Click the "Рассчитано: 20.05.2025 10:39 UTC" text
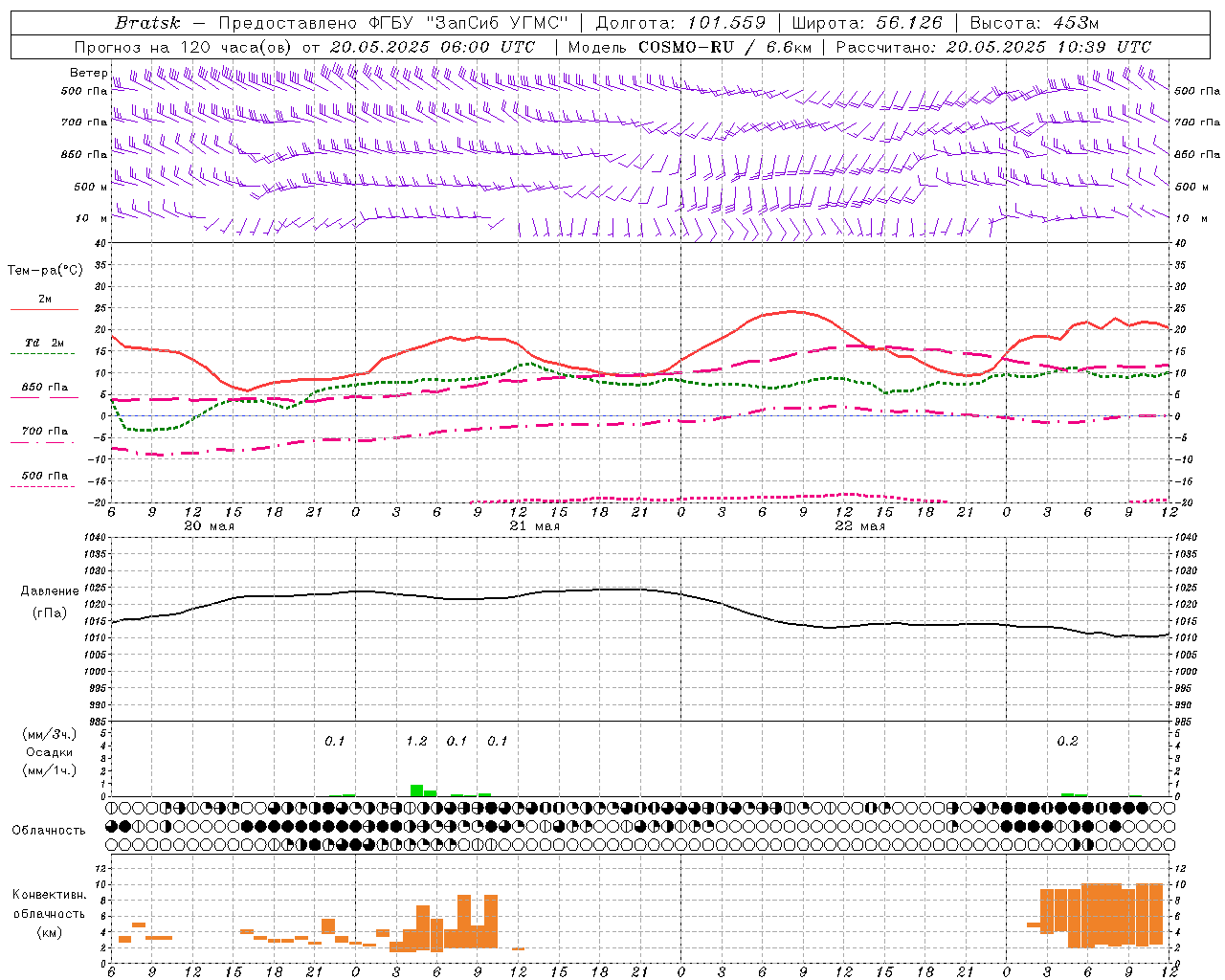The image size is (1225, 980). [993, 47]
